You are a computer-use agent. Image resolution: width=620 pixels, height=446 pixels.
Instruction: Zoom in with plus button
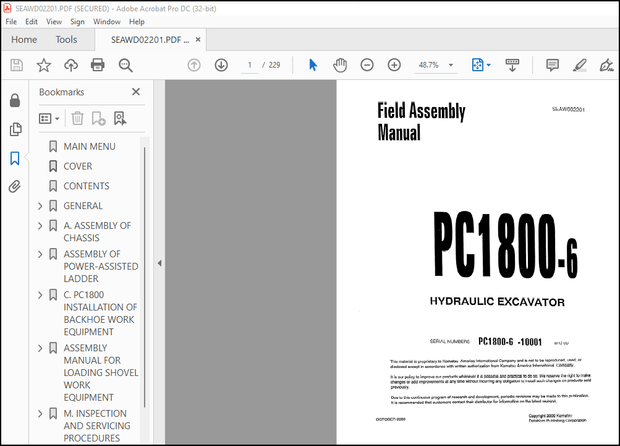pyautogui.click(x=394, y=65)
